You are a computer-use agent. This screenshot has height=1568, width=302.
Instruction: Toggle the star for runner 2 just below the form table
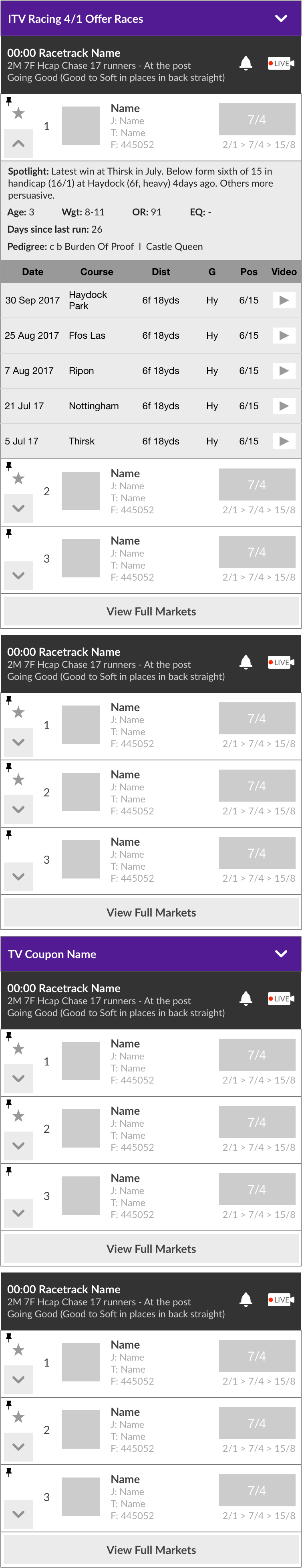18,478
